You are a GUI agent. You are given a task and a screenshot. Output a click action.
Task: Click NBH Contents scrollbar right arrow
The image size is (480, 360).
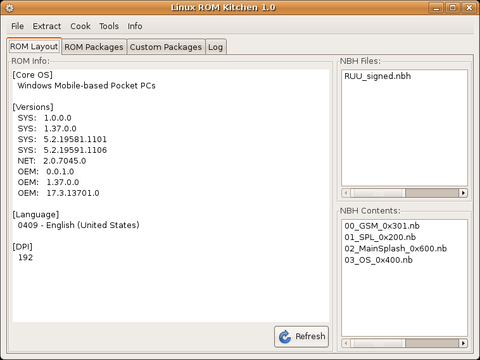pos(463,343)
